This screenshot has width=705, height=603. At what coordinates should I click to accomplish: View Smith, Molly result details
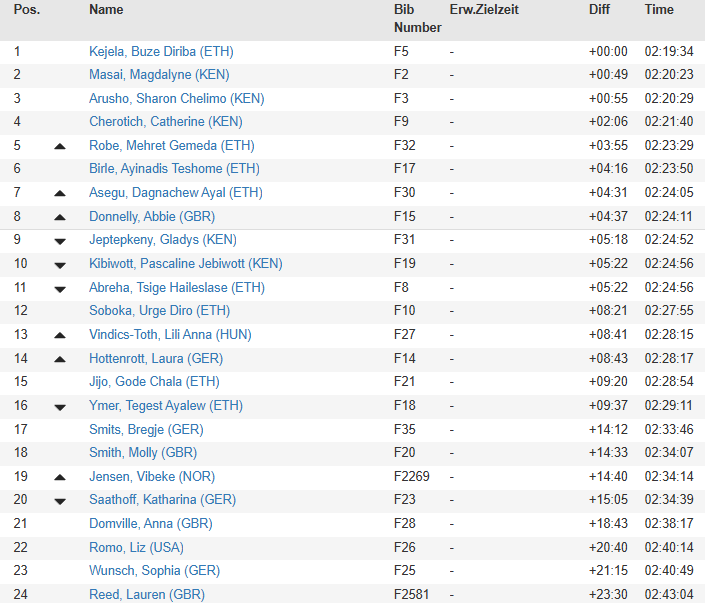pyautogui.click(x=143, y=452)
